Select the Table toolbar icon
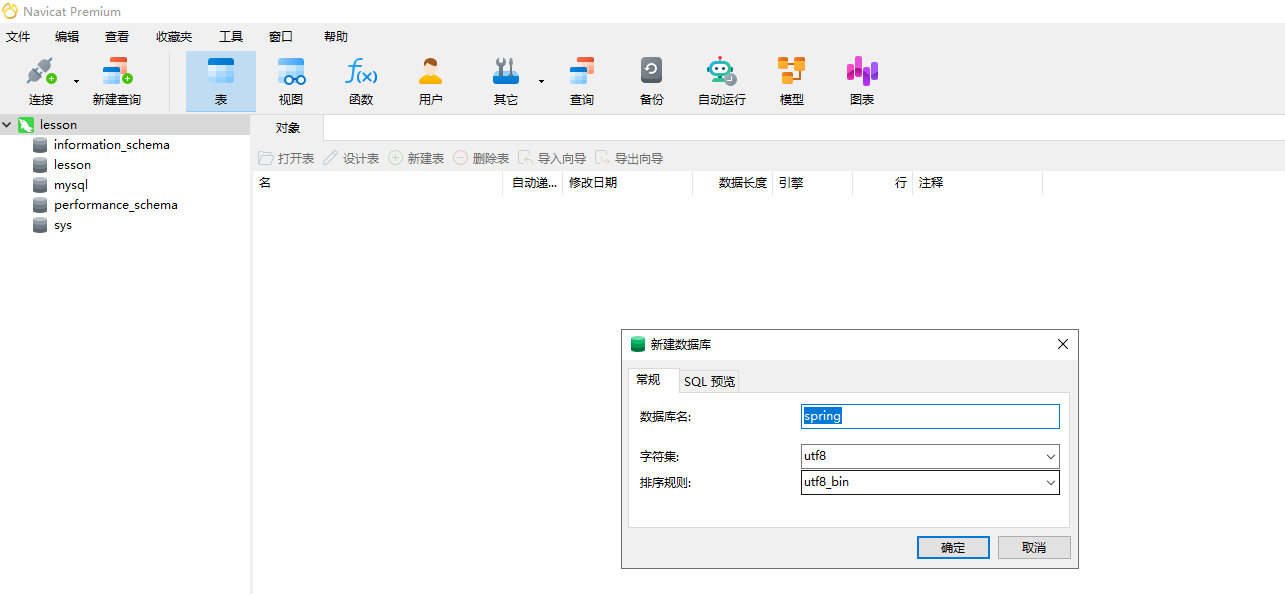Screen dimensions: 1285x594 [x=221, y=81]
